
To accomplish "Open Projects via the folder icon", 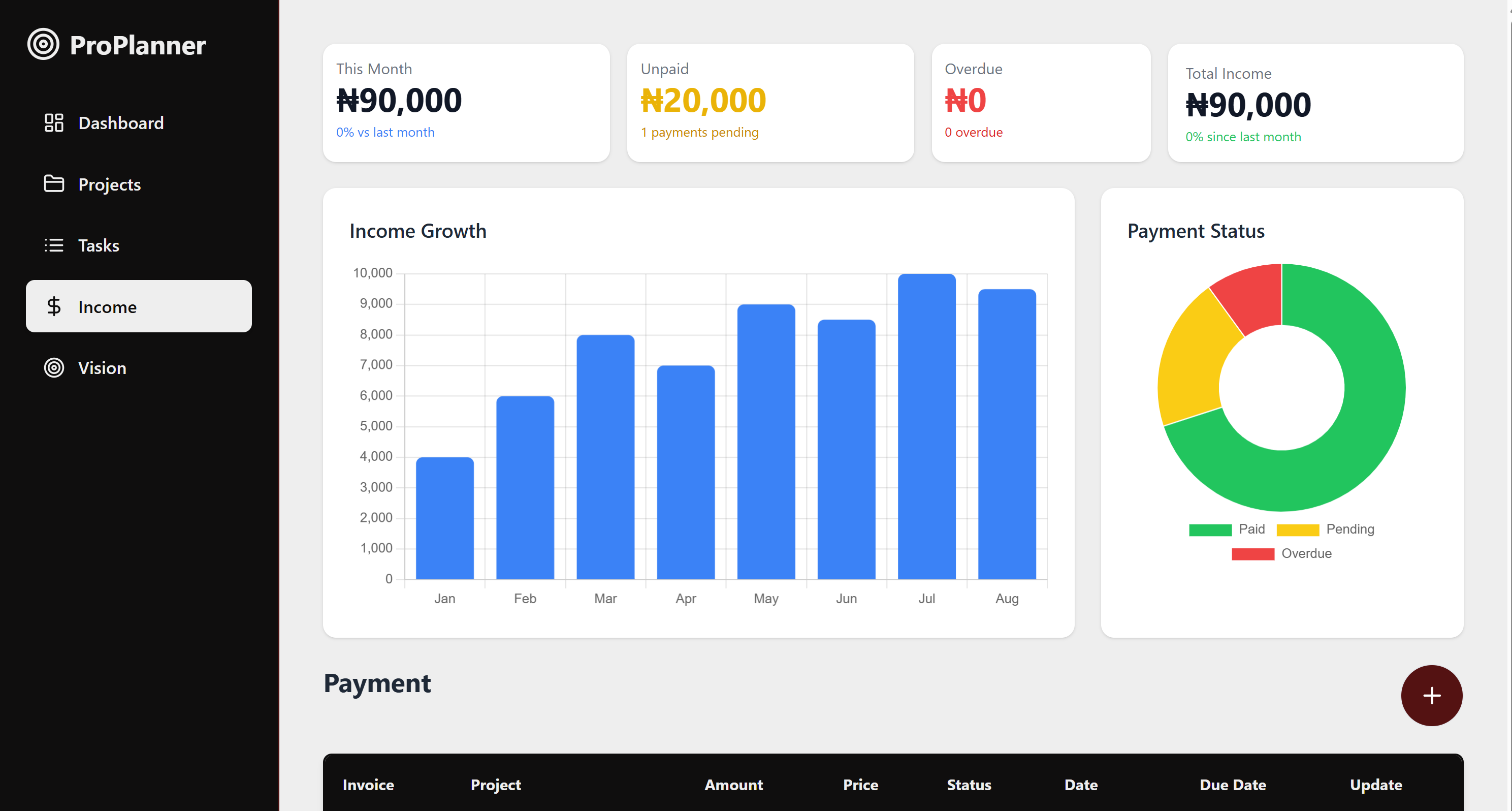I will [53, 184].
